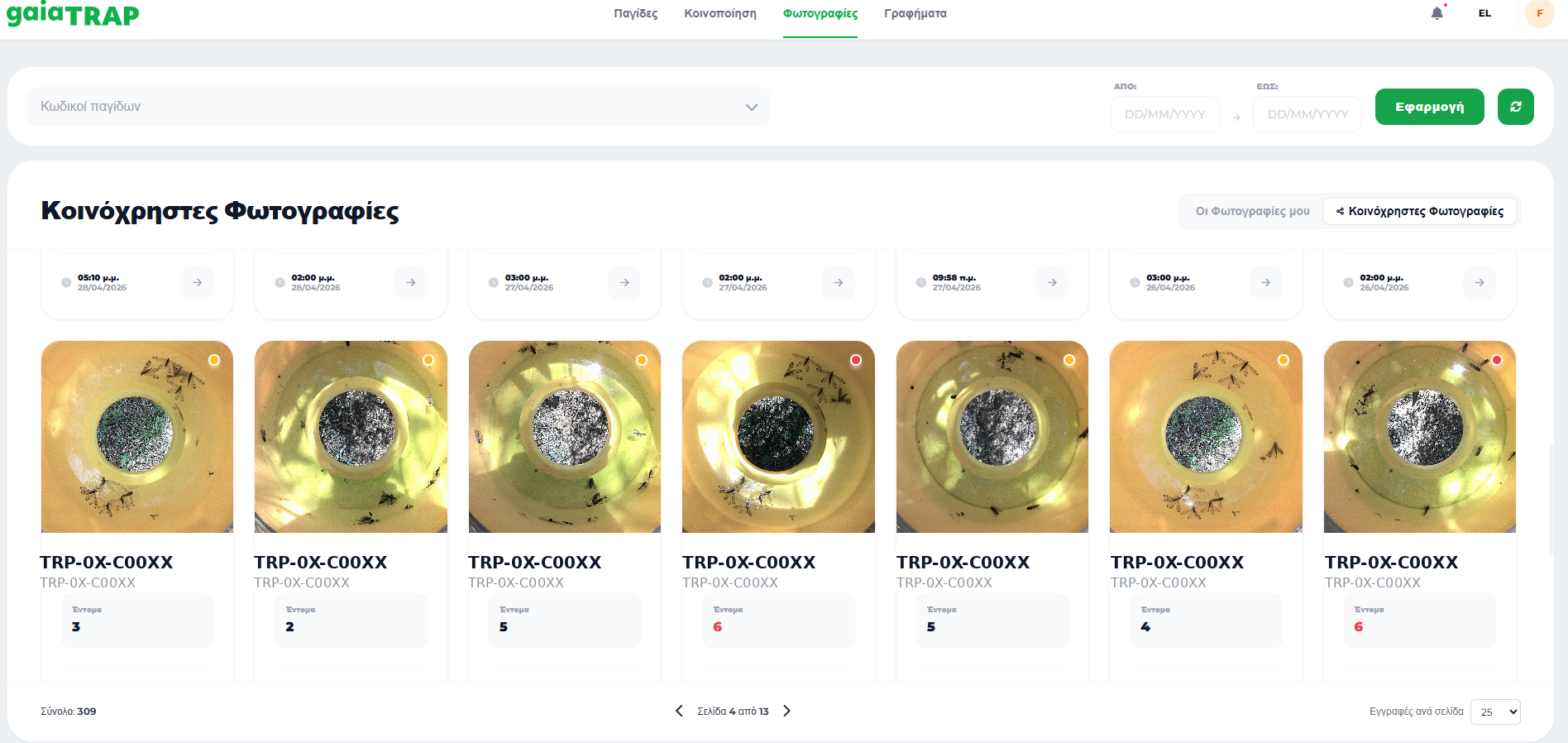Click the user avatar F icon
The height and width of the screenshot is (743, 1568).
(1539, 13)
